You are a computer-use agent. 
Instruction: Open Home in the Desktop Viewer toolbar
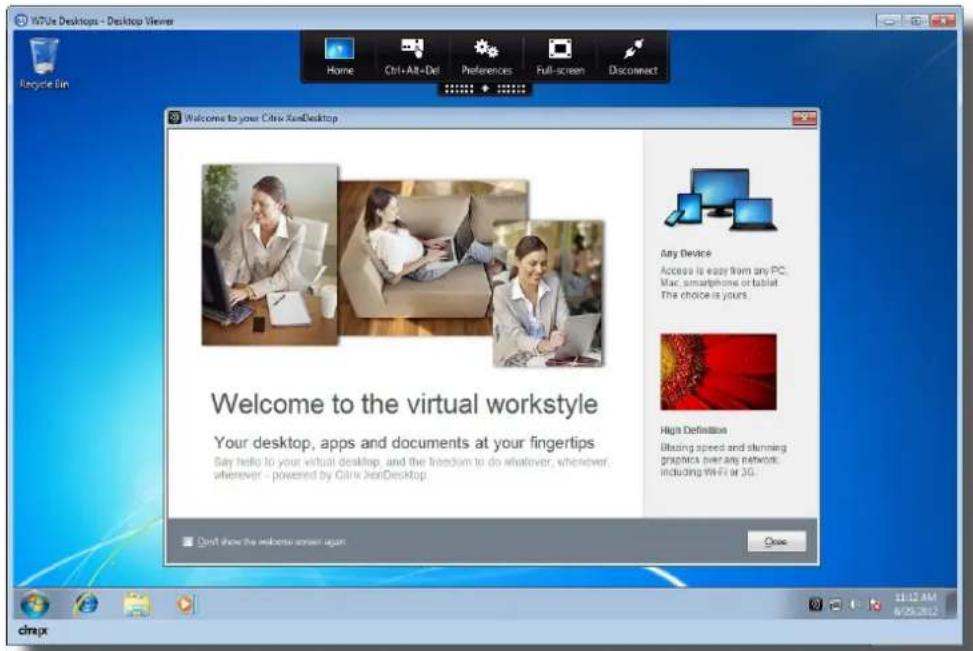pos(339,56)
